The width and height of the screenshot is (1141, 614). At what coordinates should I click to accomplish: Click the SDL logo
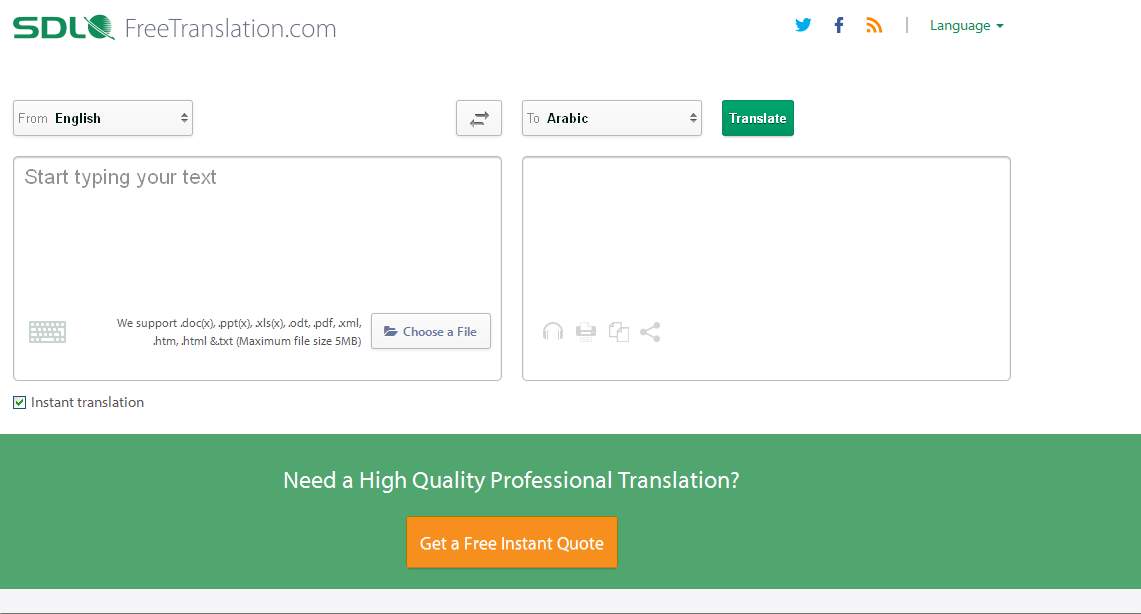(64, 27)
